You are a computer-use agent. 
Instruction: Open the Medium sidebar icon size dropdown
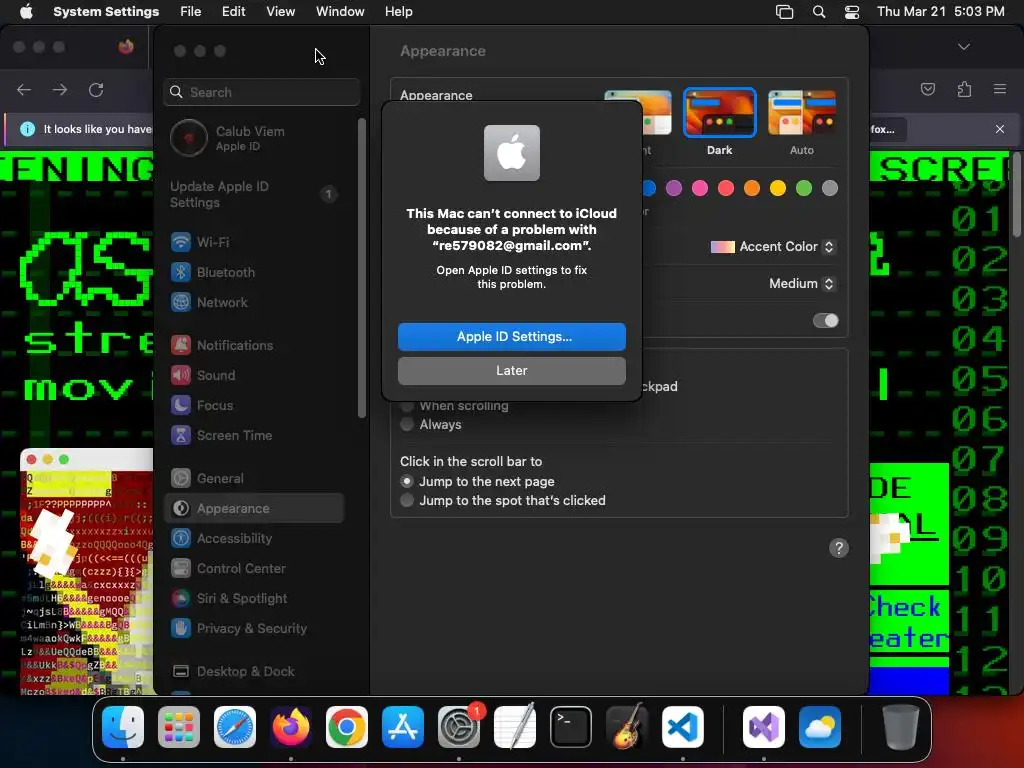[802, 283]
